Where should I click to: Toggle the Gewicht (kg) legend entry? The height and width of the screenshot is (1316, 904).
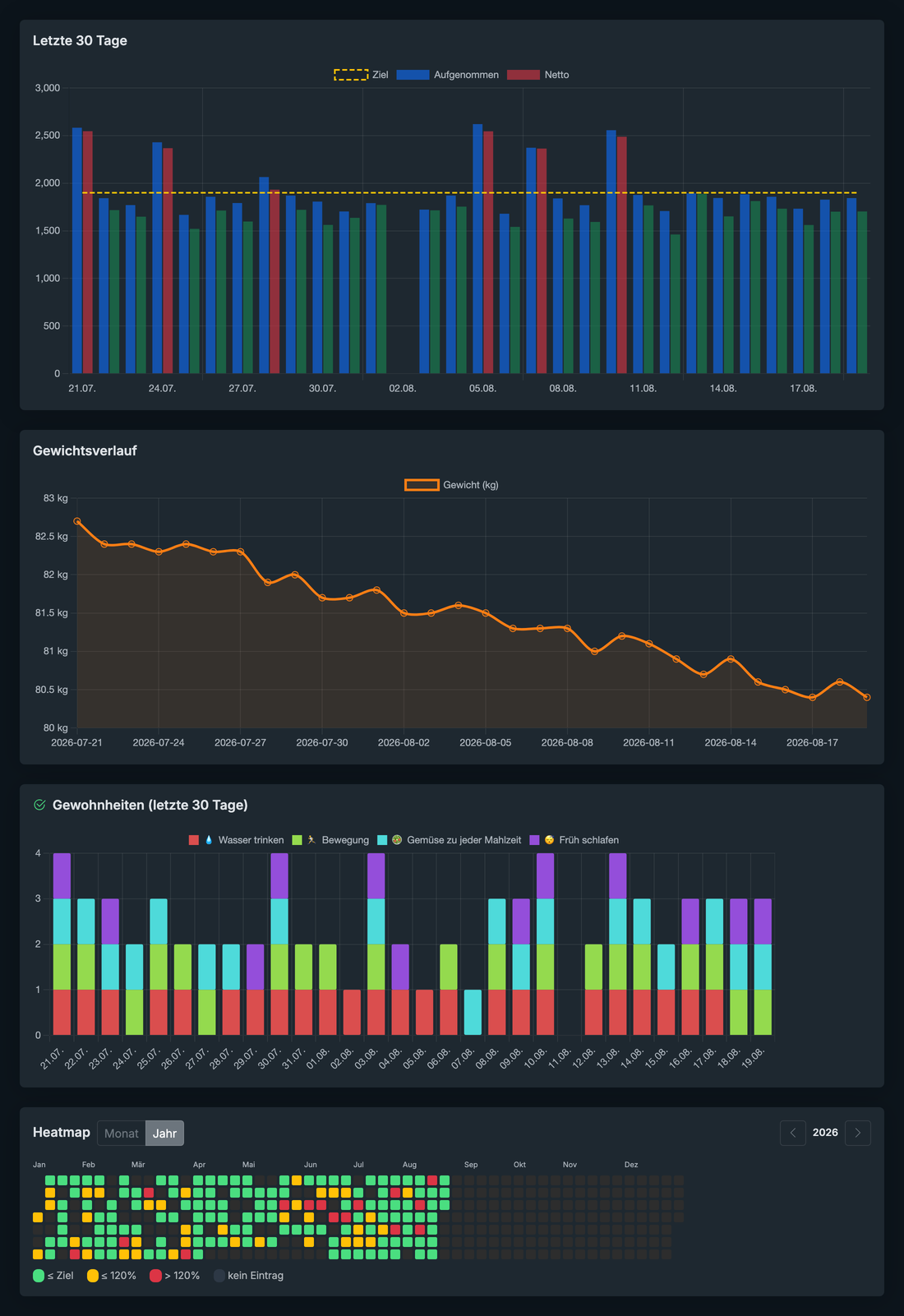(x=451, y=485)
